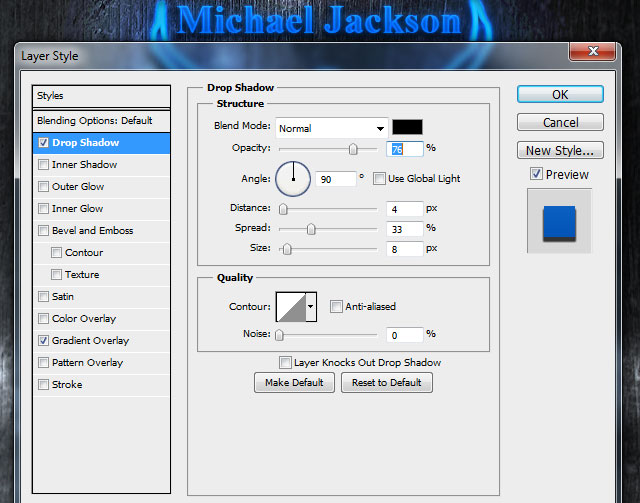The width and height of the screenshot is (640, 503).
Task: Uncheck the Preview checkbox
Action: click(x=536, y=174)
